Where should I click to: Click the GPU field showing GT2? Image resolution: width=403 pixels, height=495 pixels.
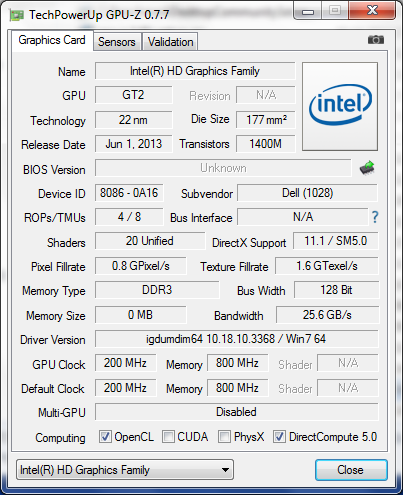[134, 95]
